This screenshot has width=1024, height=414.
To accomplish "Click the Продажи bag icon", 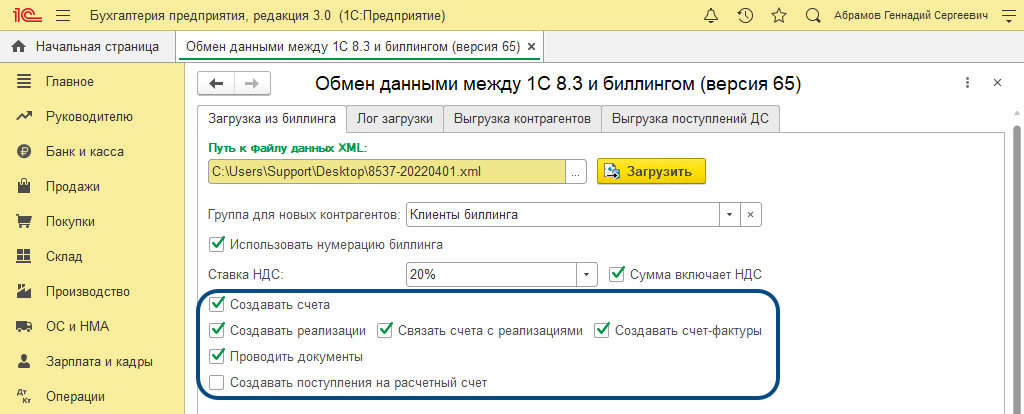I will coord(24,187).
